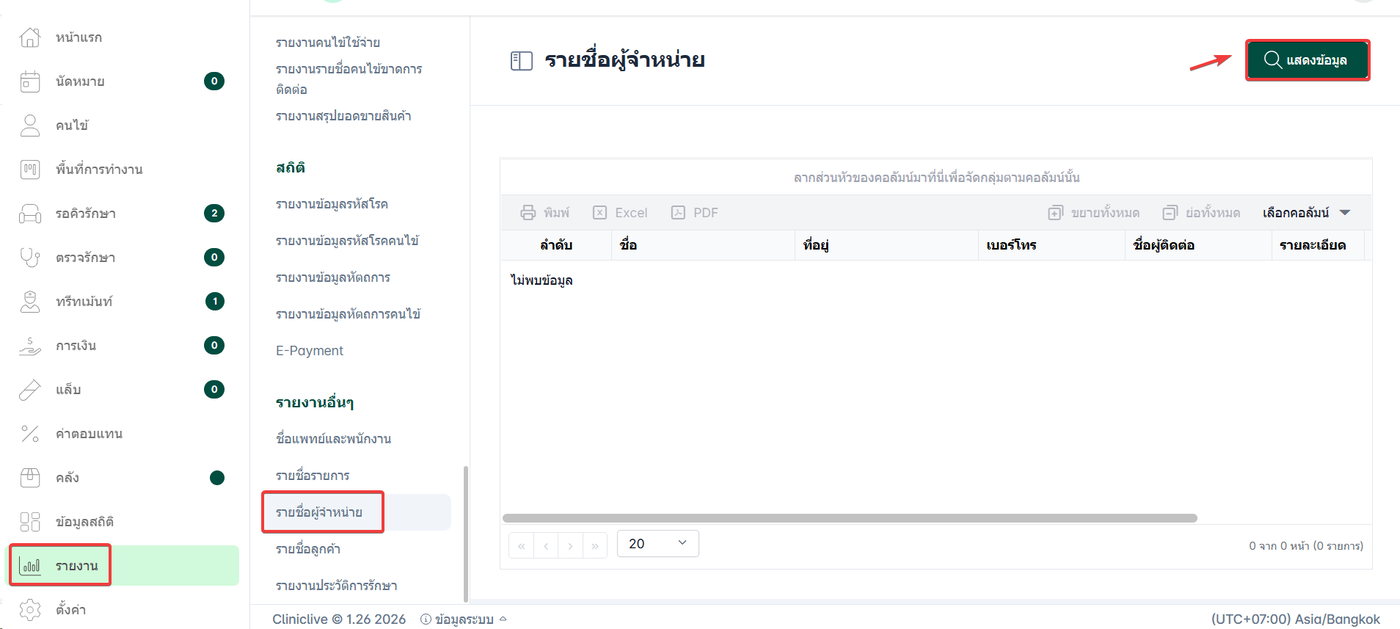This screenshot has width=1400, height=629.
Task: Sort by the เบอร์โทร column header
Action: (1051, 245)
